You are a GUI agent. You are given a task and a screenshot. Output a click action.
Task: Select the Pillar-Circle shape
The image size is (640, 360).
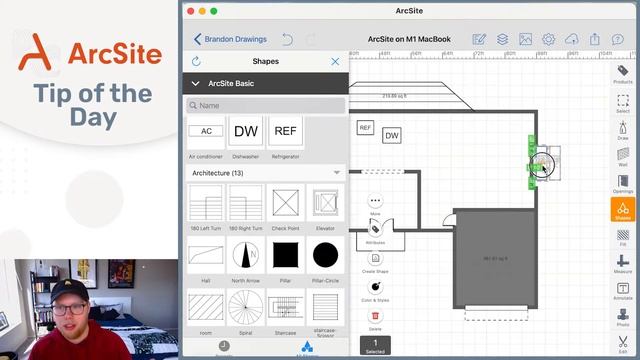tap(325, 255)
